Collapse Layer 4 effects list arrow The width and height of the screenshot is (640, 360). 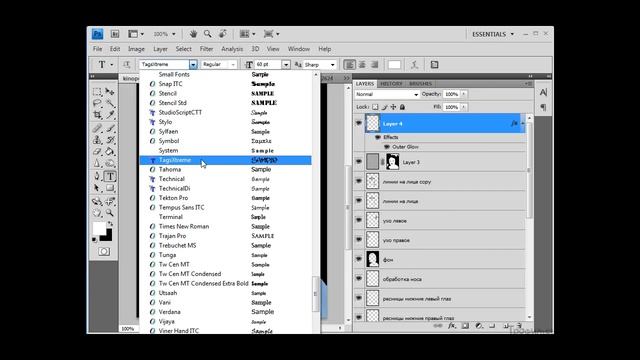click(x=523, y=123)
